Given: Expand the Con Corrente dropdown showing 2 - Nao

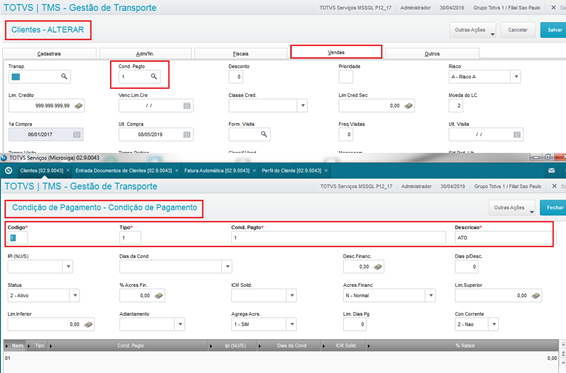Looking at the screenshot, I should [x=494, y=325].
